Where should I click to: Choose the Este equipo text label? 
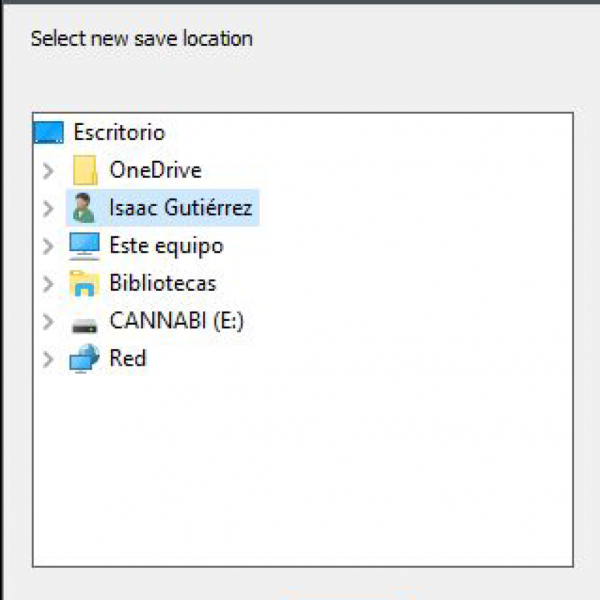pos(166,246)
